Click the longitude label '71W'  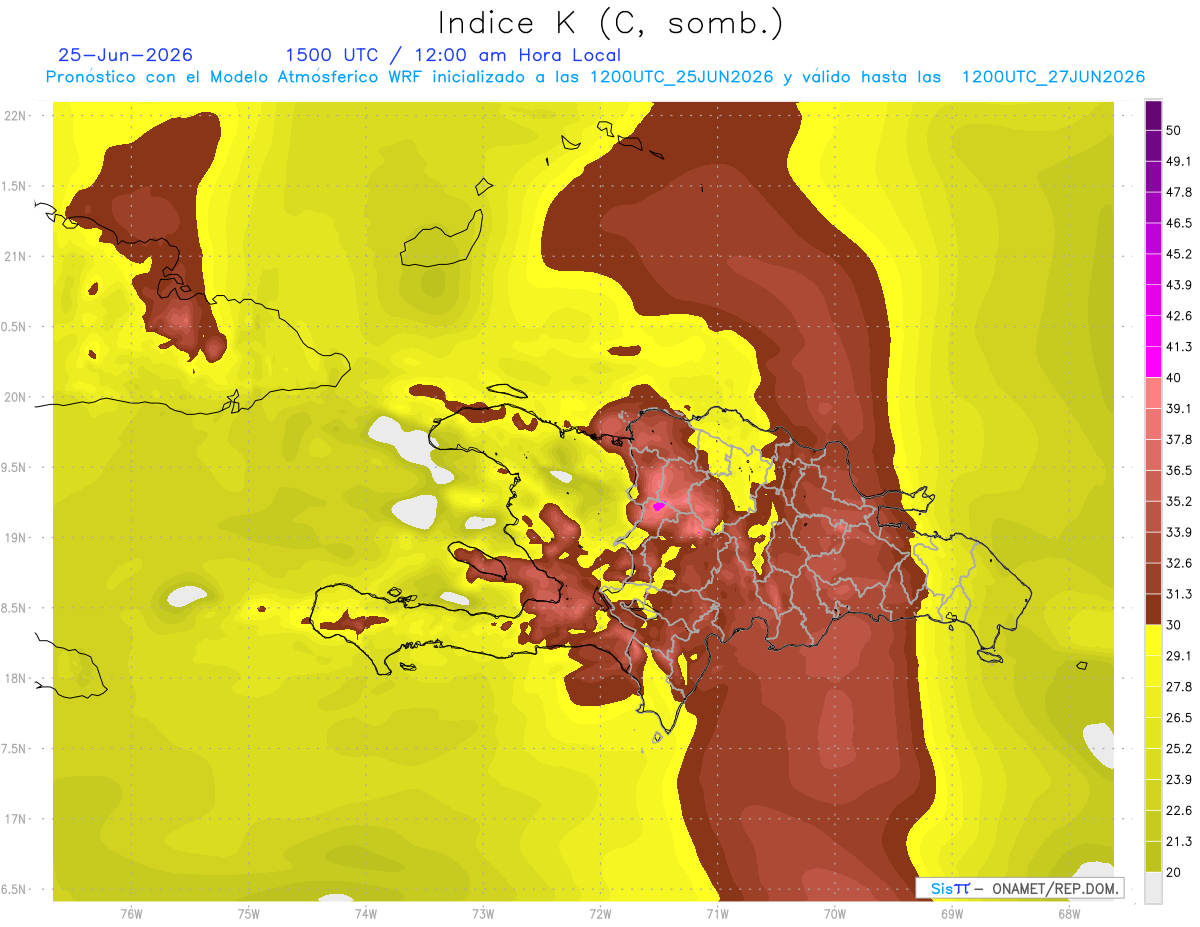(x=717, y=914)
